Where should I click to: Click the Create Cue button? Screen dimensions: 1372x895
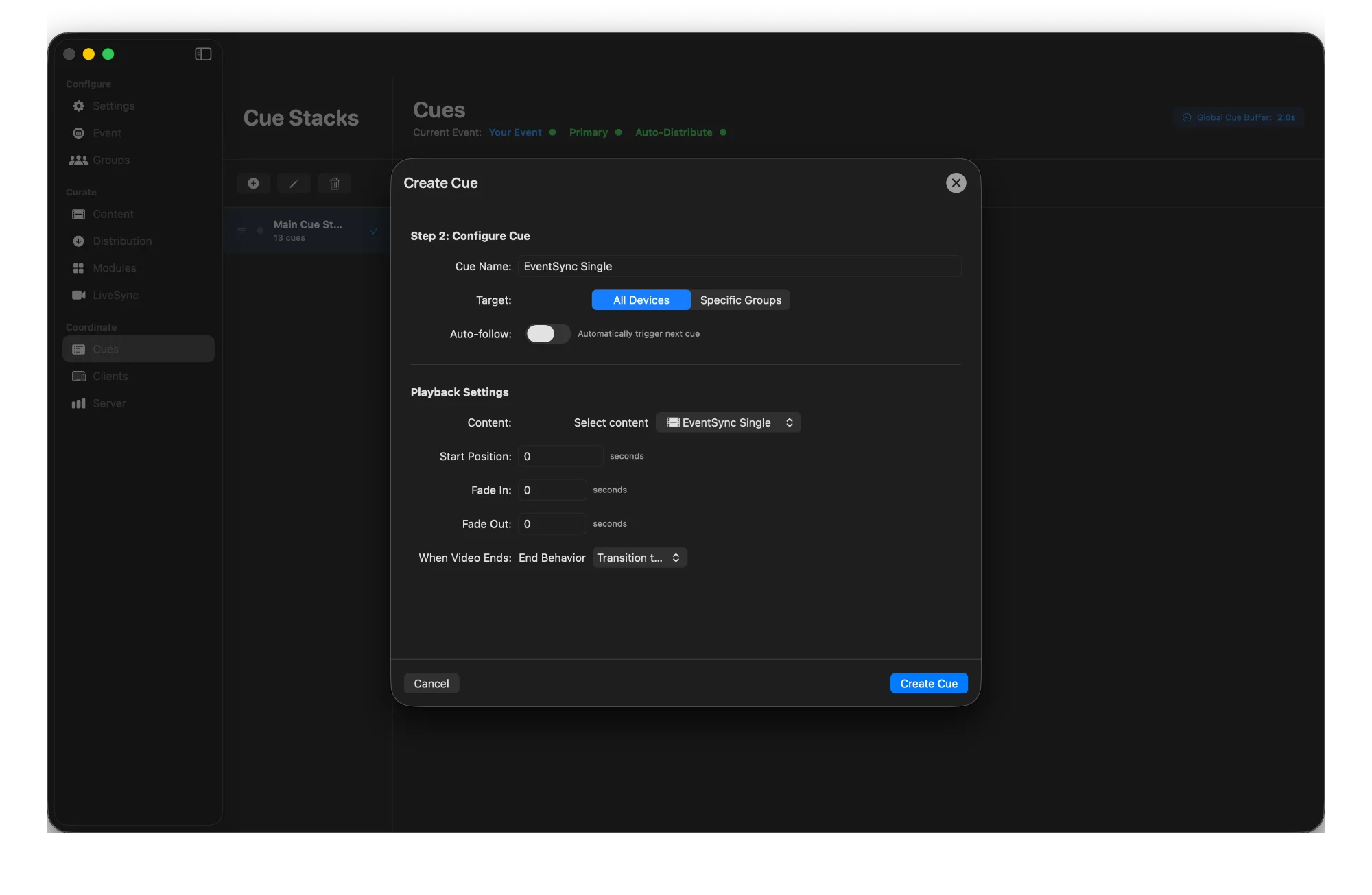(928, 683)
